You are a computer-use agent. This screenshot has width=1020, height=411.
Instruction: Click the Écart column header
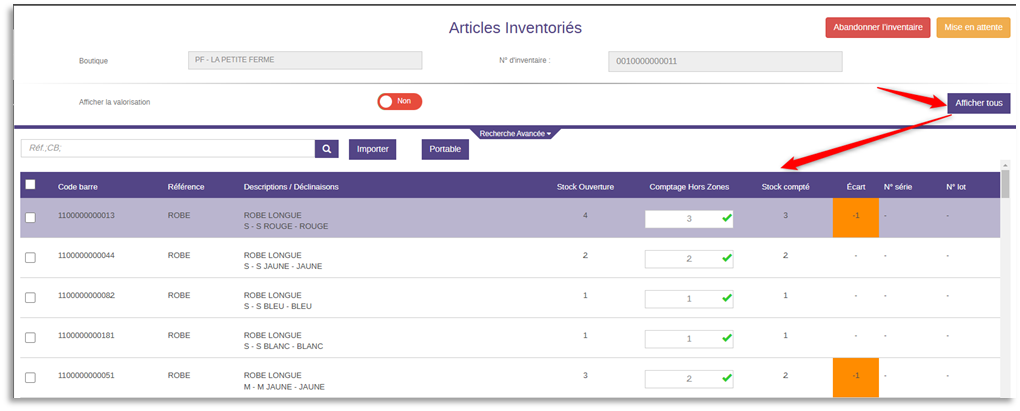point(856,187)
